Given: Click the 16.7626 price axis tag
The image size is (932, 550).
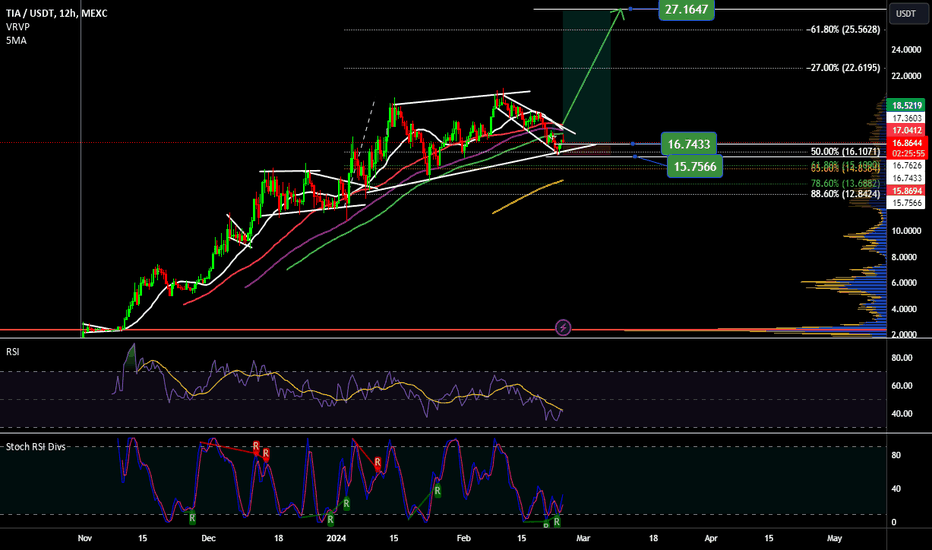Looking at the screenshot, I should [906, 165].
